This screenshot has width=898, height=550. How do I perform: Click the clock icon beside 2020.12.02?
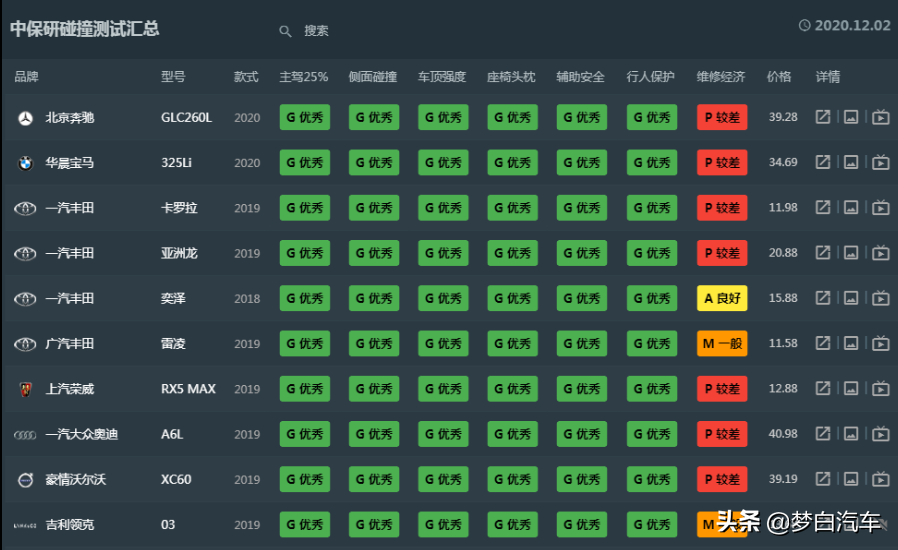tap(805, 25)
